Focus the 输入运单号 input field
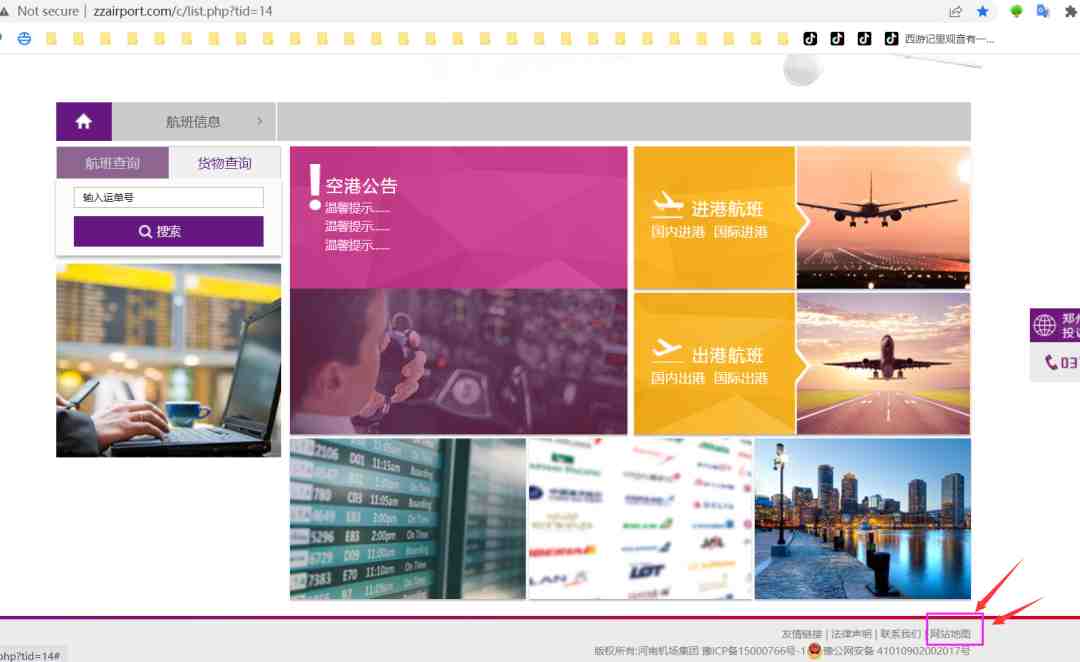Screen dimensions: 1080x662 point(169,198)
